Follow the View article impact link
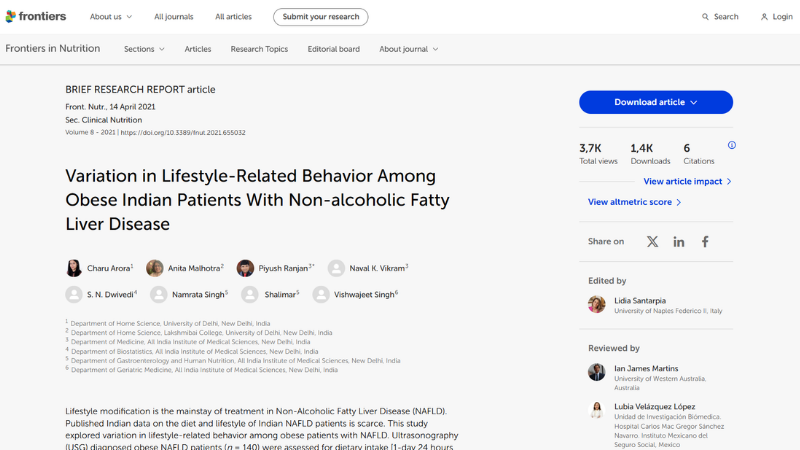Viewport: 800px width, 450px height. tap(687, 181)
